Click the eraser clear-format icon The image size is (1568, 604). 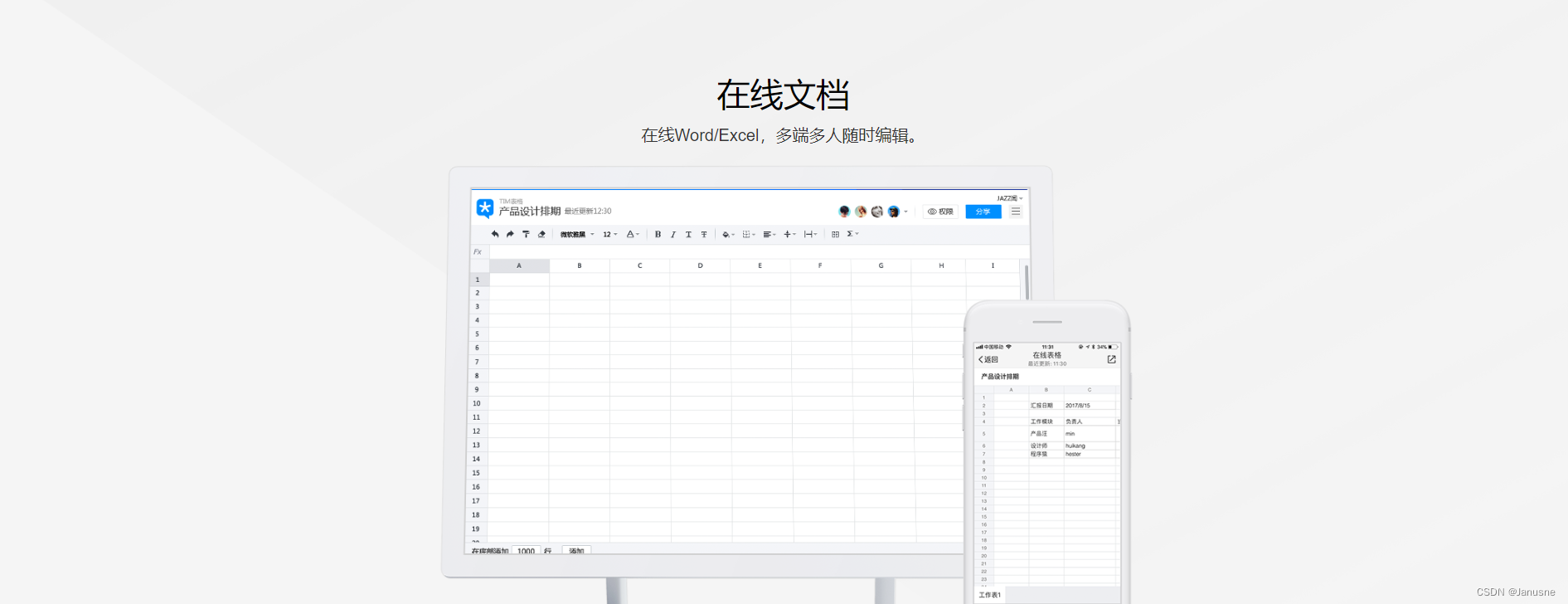tap(541, 234)
